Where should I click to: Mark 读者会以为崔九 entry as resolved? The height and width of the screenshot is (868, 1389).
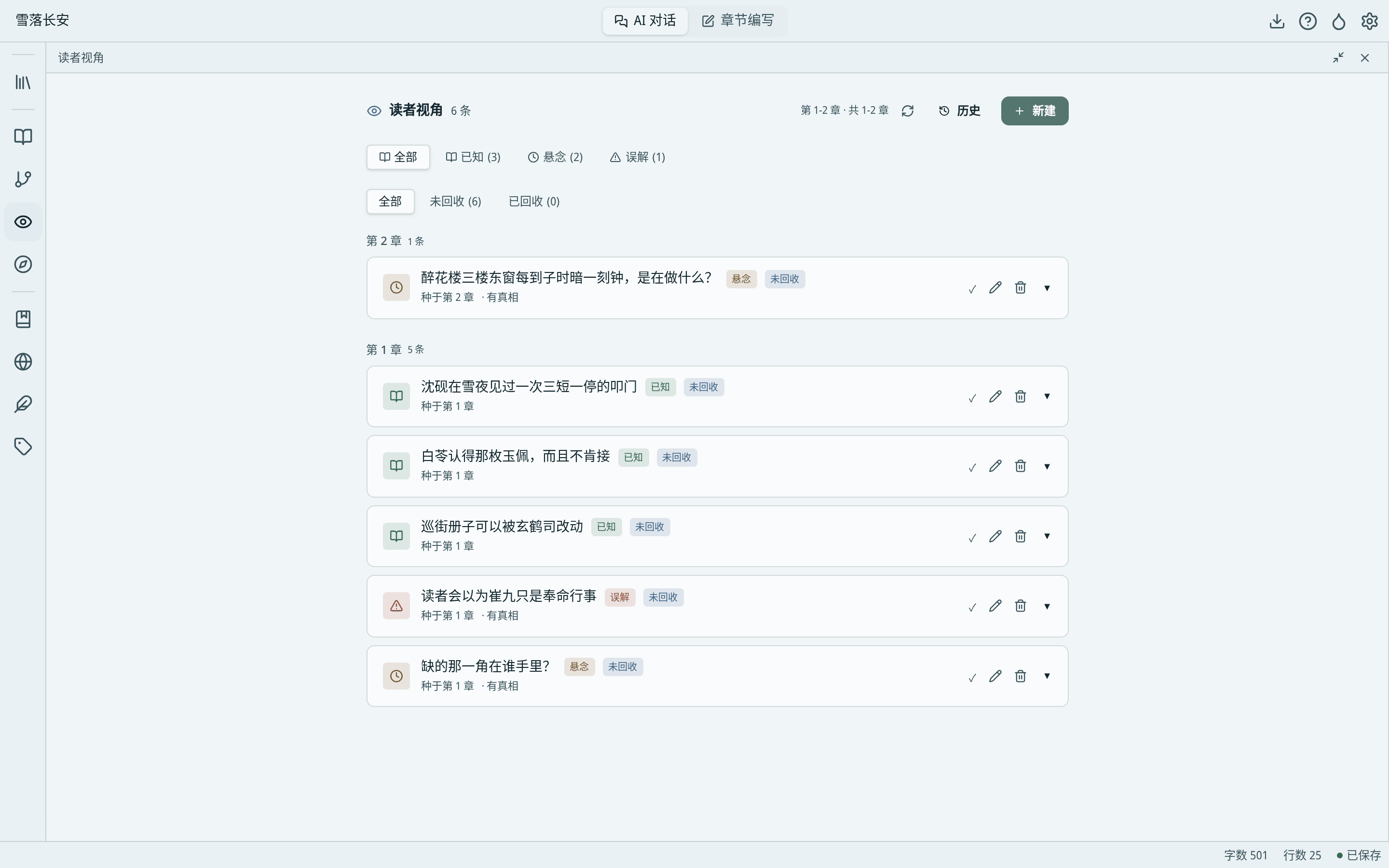[x=972, y=608]
